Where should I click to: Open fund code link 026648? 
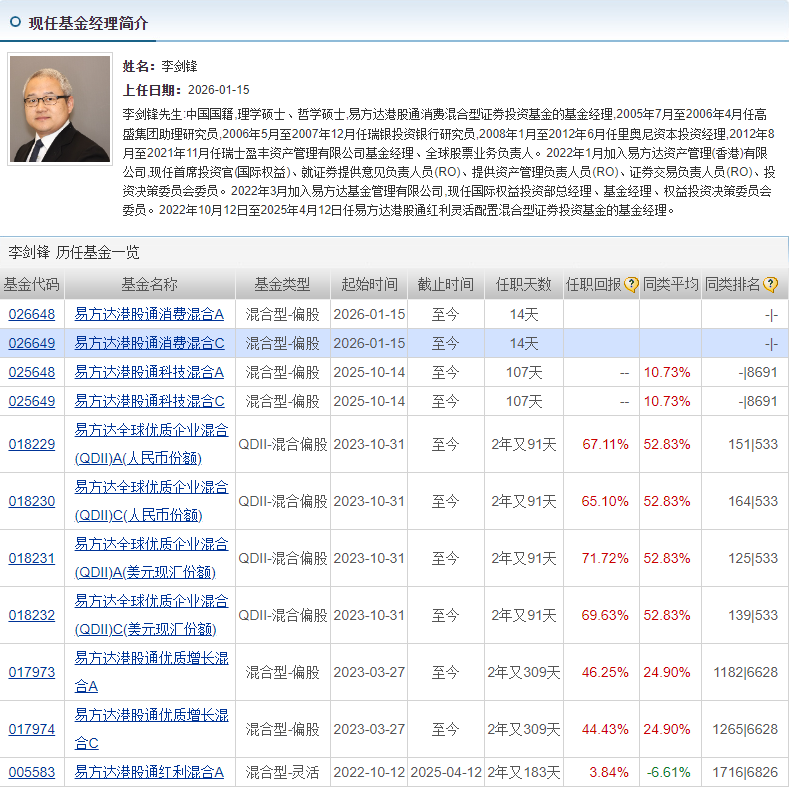coord(32,314)
